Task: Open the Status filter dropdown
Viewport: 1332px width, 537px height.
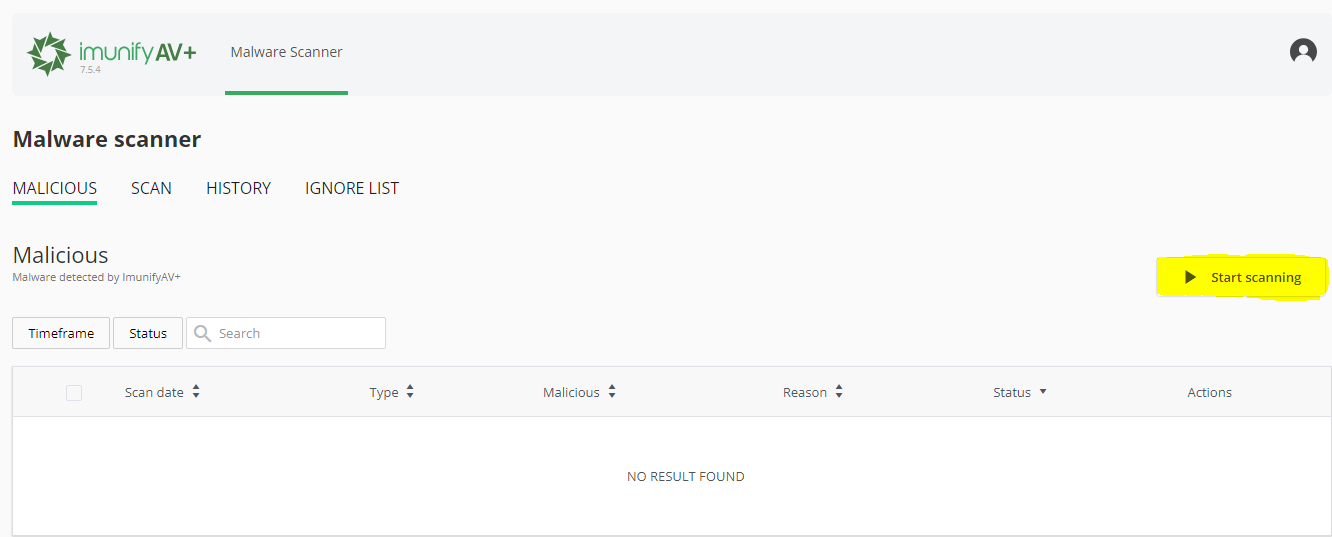Action: click(148, 333)
